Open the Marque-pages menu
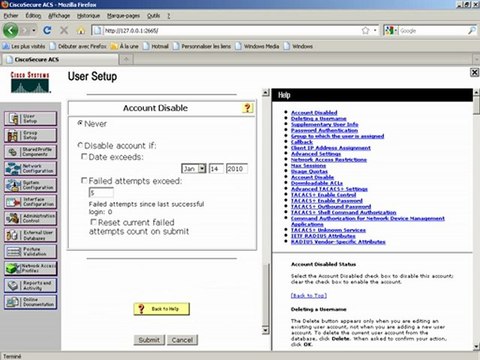This screenshot has width=480, height=360. [123, 16]
